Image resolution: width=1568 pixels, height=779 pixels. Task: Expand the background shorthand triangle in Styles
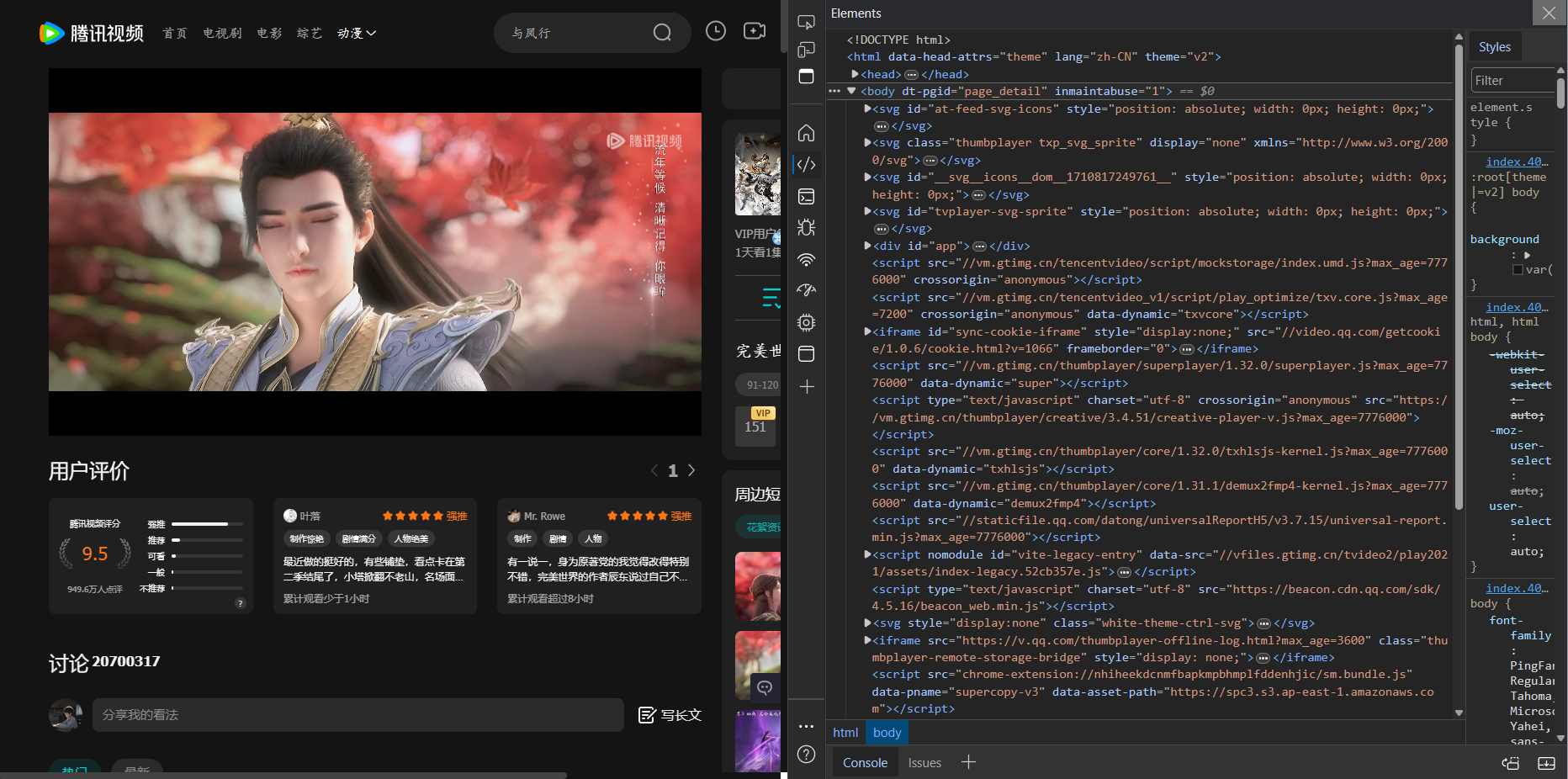tap(1527, 255)
